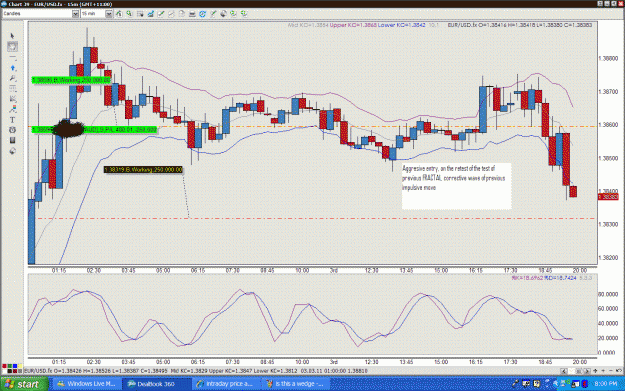Open the 'is this a wedge' taskbar button
Viewport: 625px width, 391px height.
tap(296, 384)
